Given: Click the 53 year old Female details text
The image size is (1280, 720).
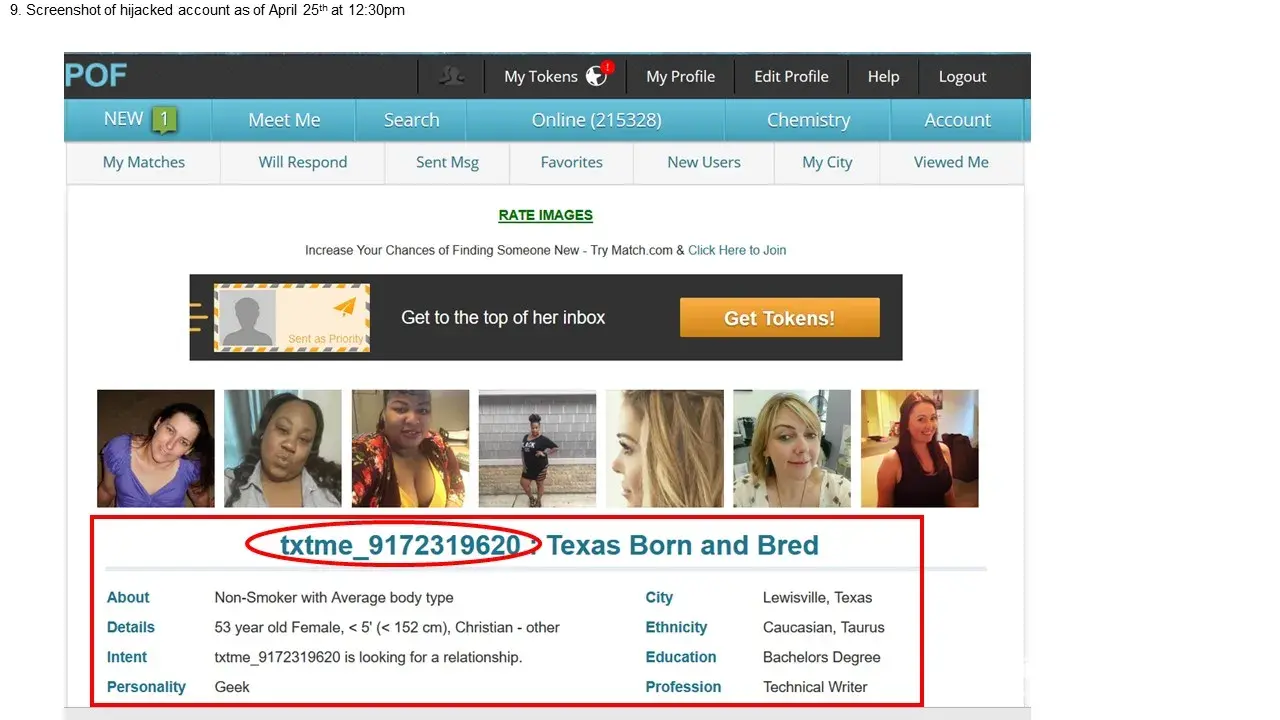Looking at the screenshot, I should coord(387,627).
